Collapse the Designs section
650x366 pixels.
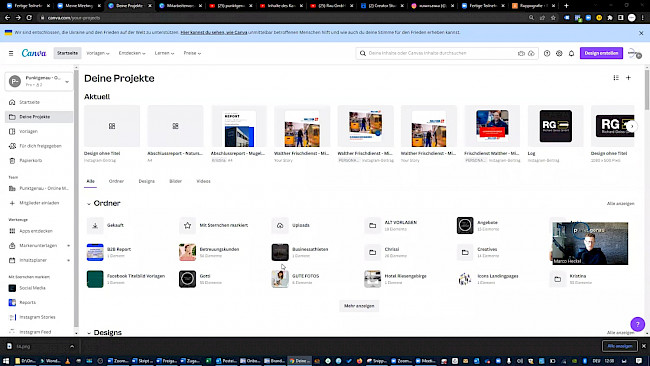tap(89, 333)
